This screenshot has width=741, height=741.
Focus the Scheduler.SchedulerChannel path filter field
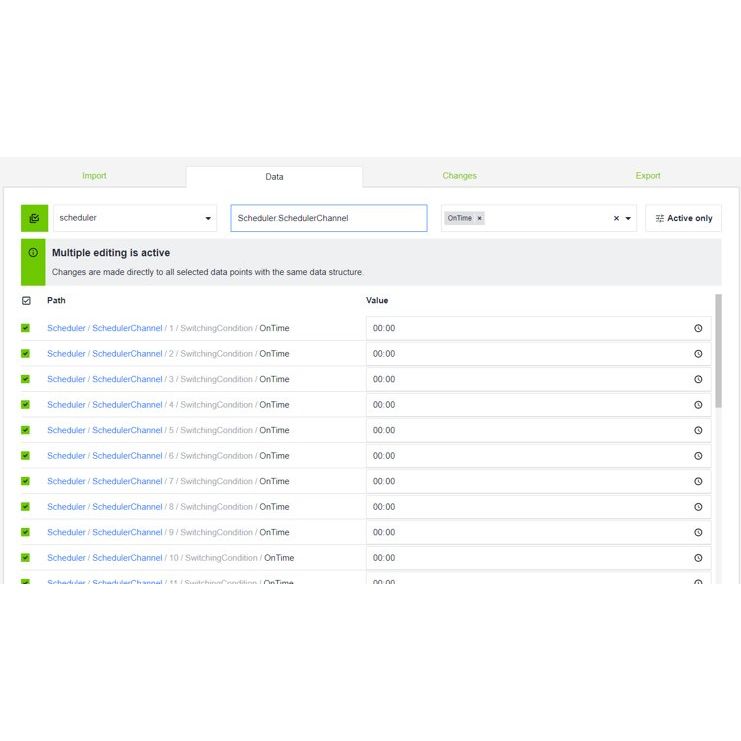329,218
